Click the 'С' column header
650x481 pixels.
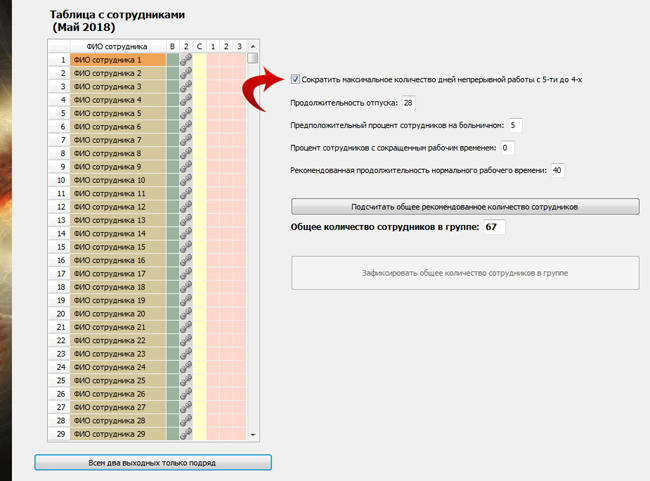point(199,46)
